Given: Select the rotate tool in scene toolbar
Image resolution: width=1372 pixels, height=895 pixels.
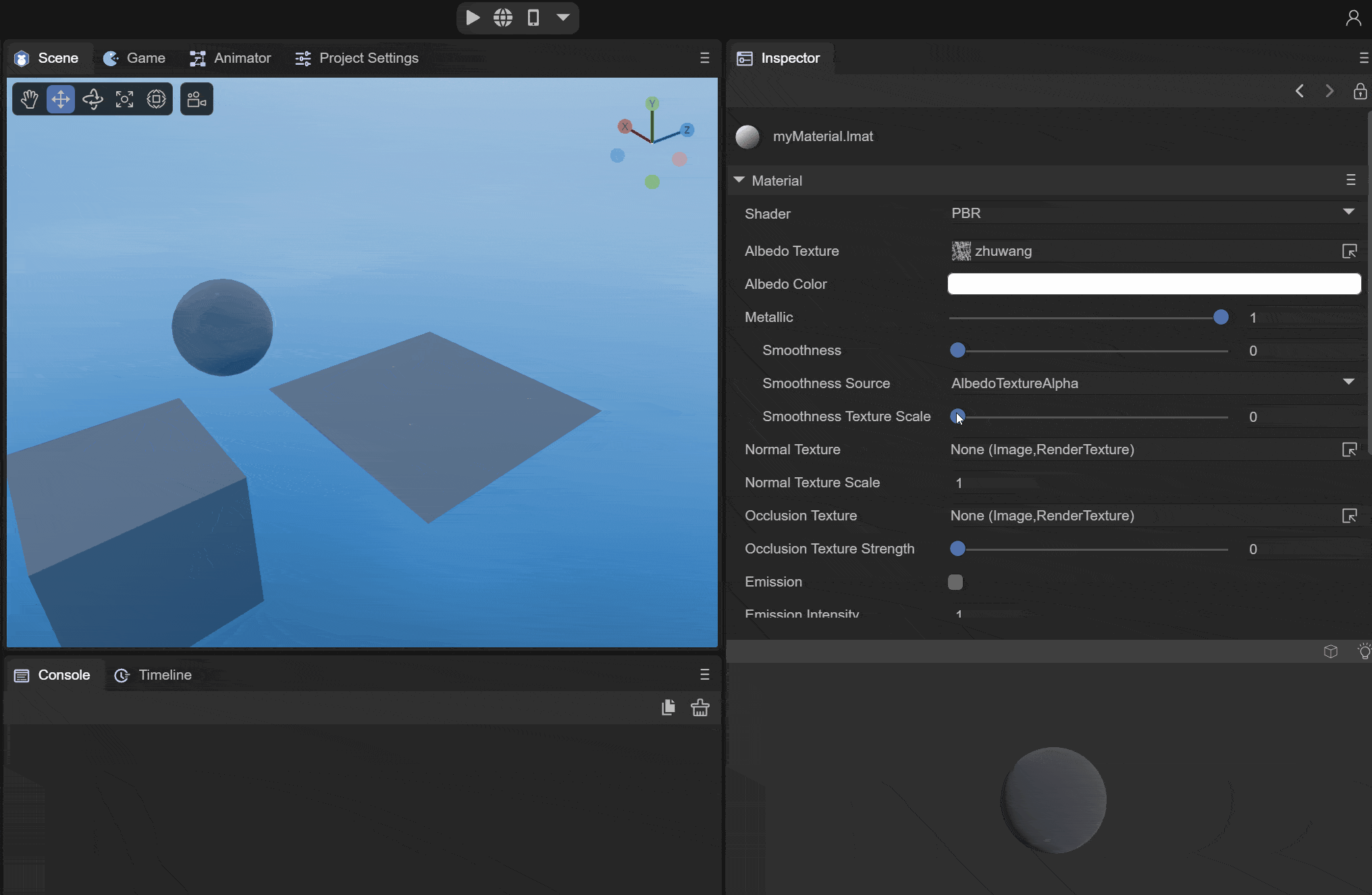Looking at the screenshot, I should click(x=93, y=99).
